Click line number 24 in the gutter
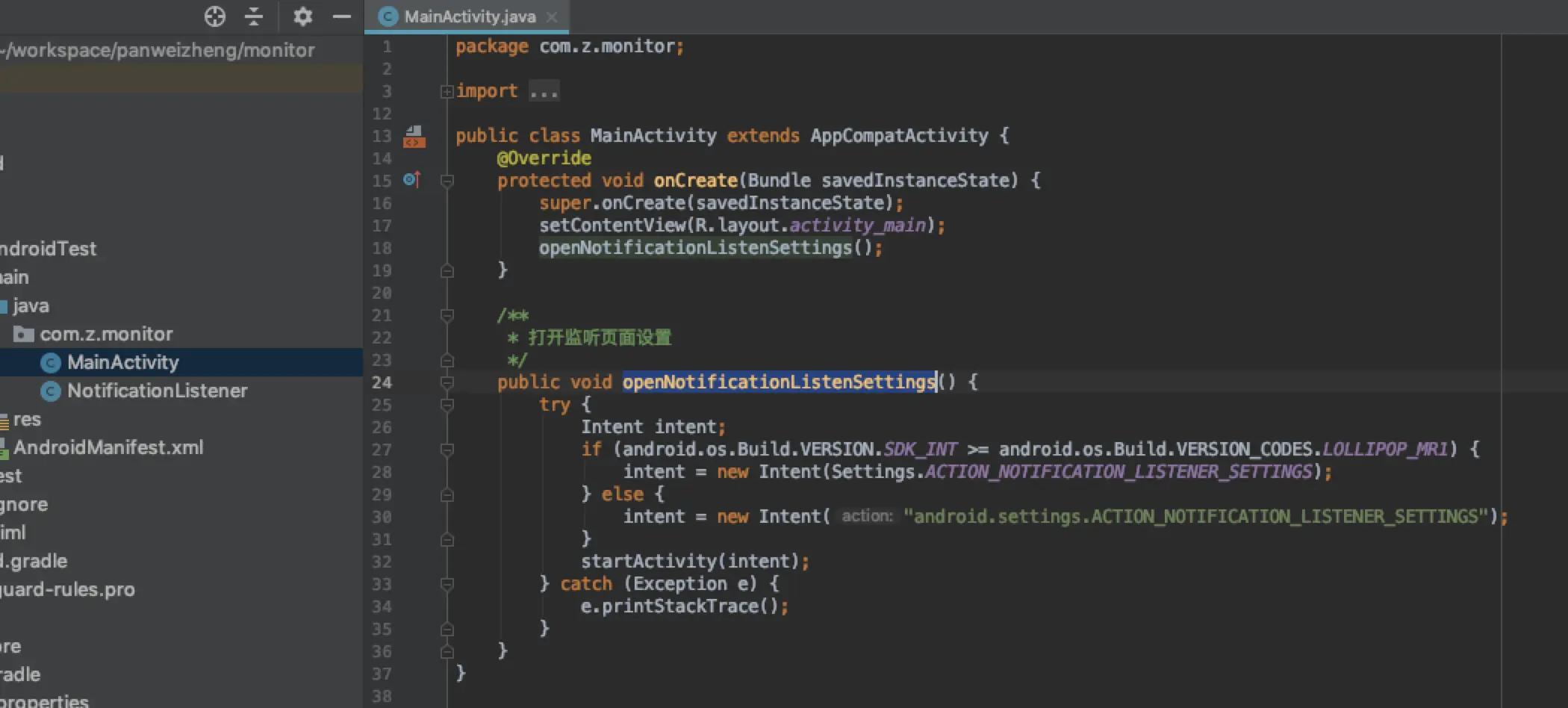Image resolution: width=1568 pixels, height=708 pixels. (382, 382)
